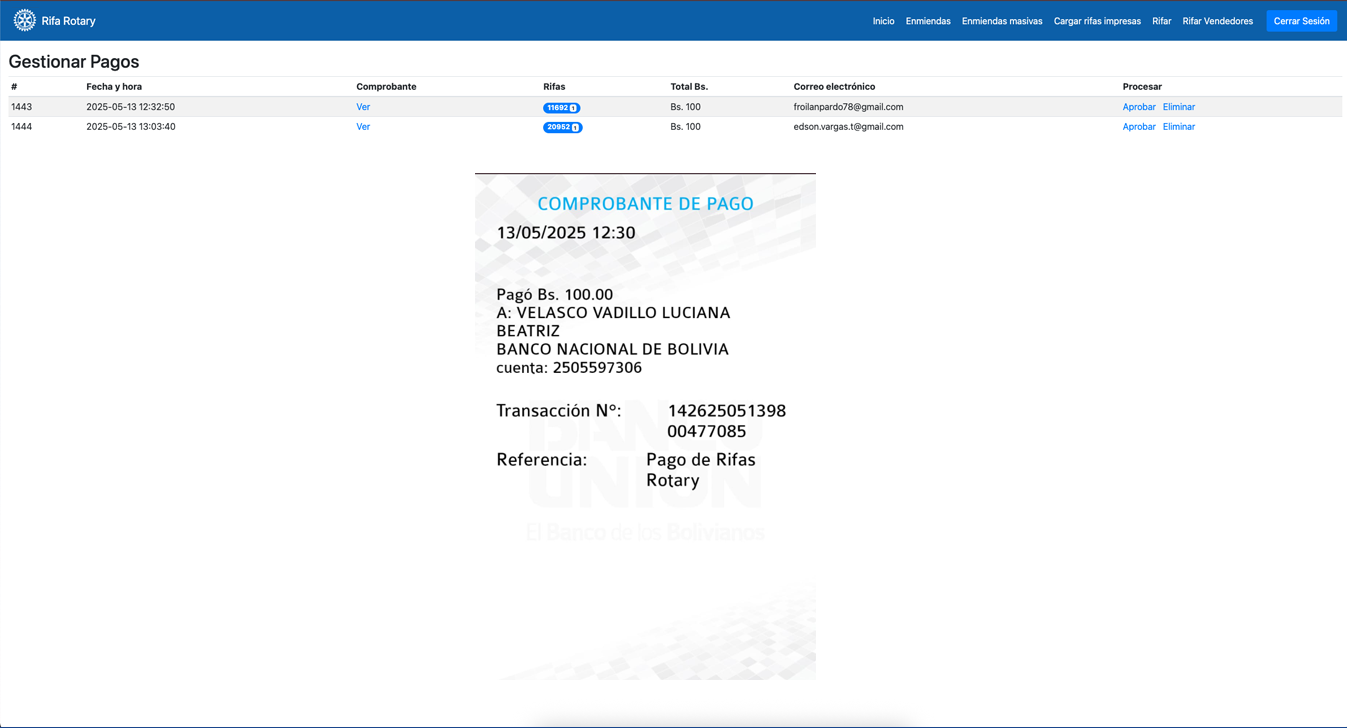The width and height of the screenshot is (1347, 728).
Task: View the comprobante for payment 1444
Action: [x=363, y=127]
